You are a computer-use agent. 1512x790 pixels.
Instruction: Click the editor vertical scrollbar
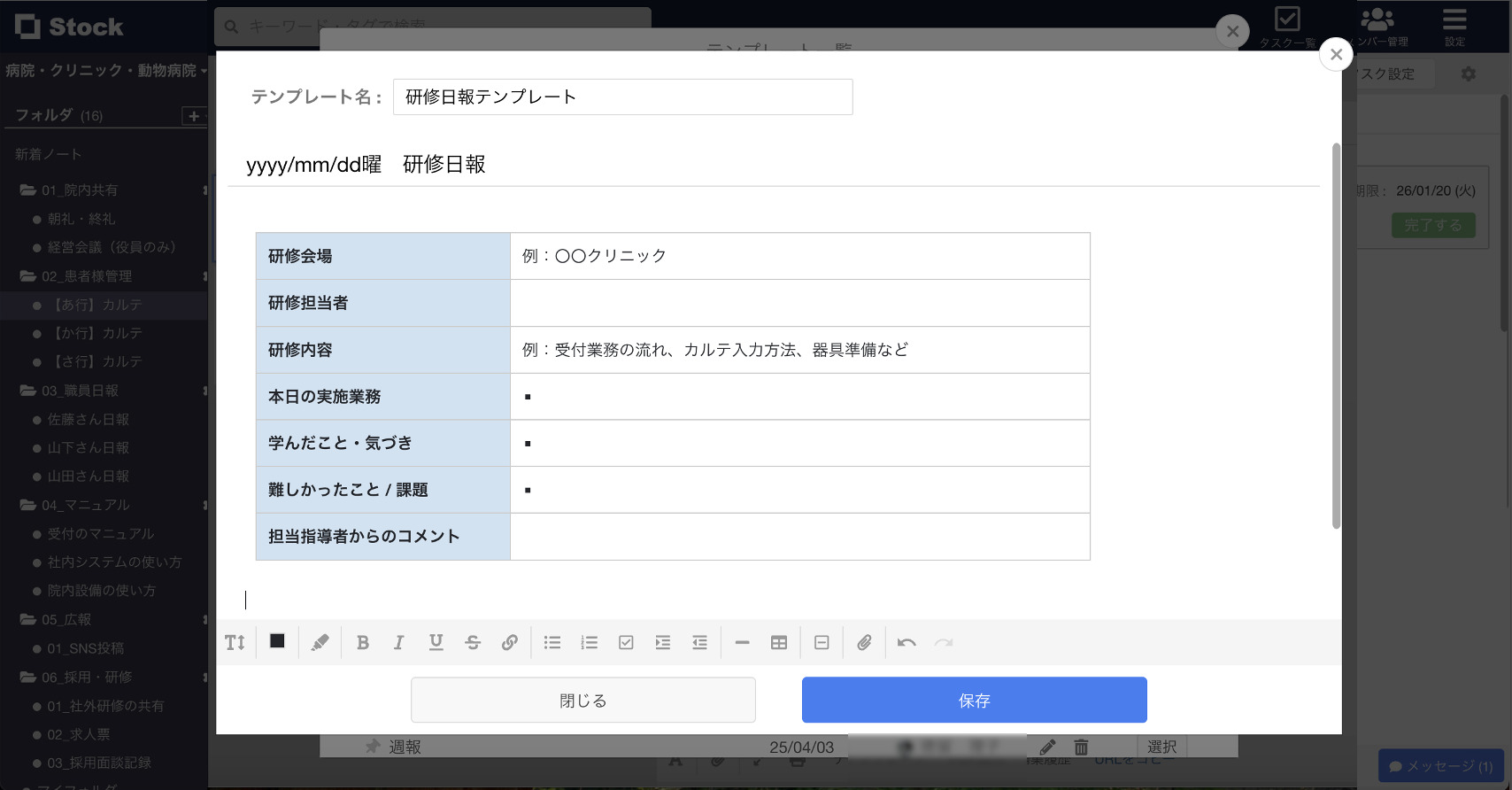tap(1336, 336)
